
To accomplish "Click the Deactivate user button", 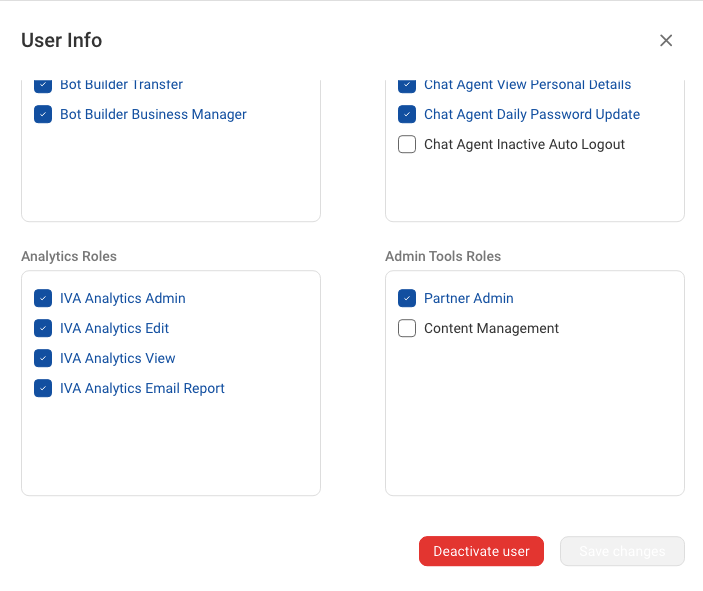I will [x=481, y=551].
